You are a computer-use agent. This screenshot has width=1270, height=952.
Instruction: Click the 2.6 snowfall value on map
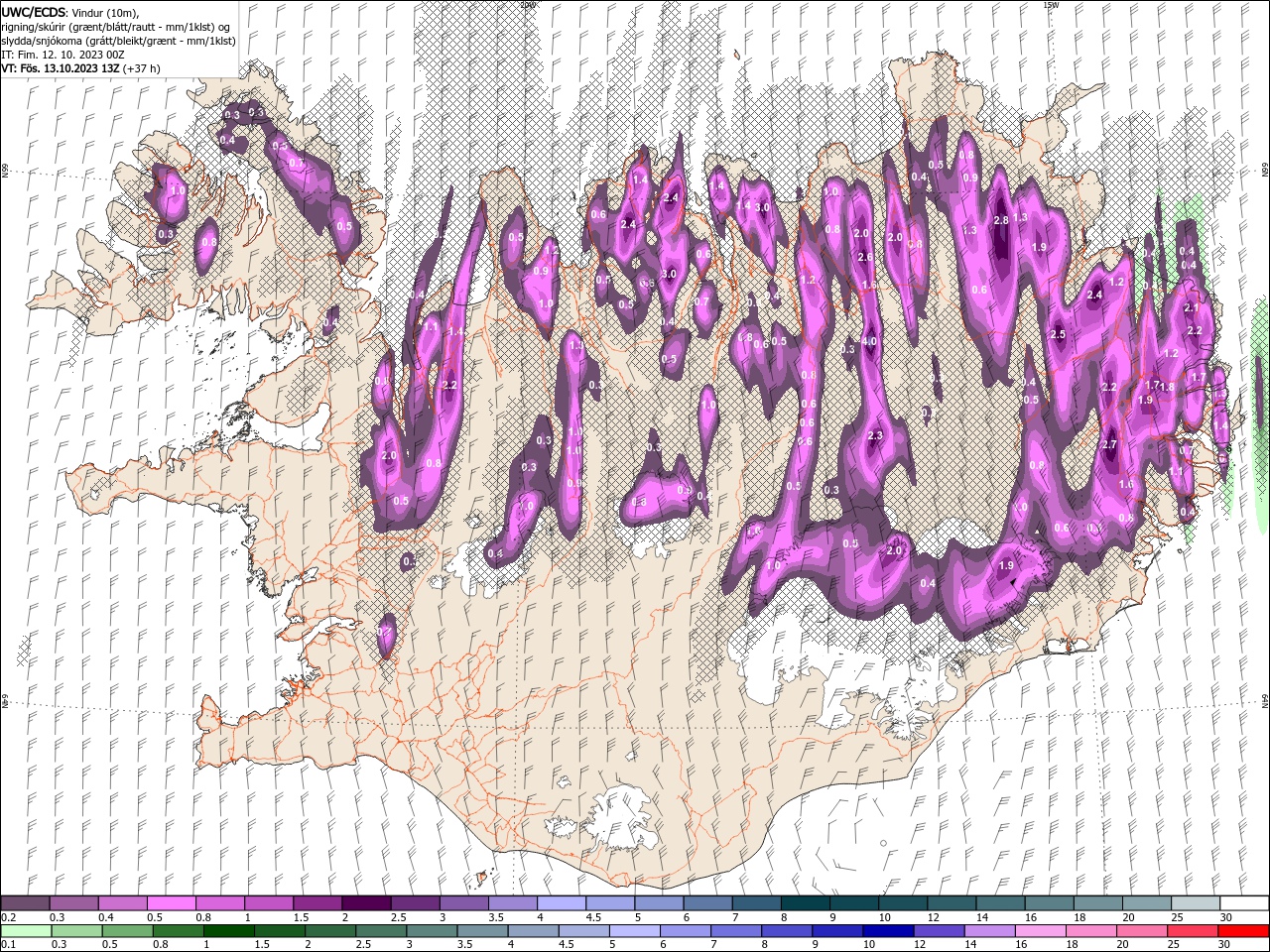coord(865,258)
